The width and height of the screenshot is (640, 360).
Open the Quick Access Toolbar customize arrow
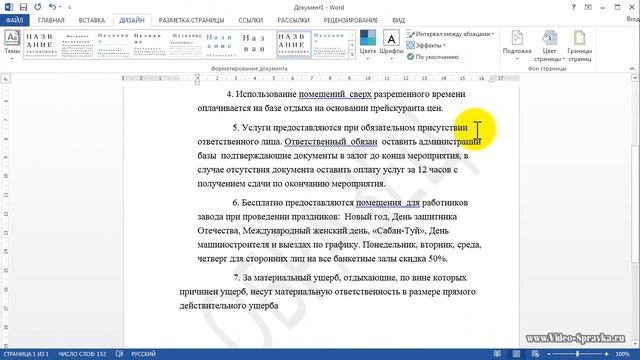click(69, 7)
